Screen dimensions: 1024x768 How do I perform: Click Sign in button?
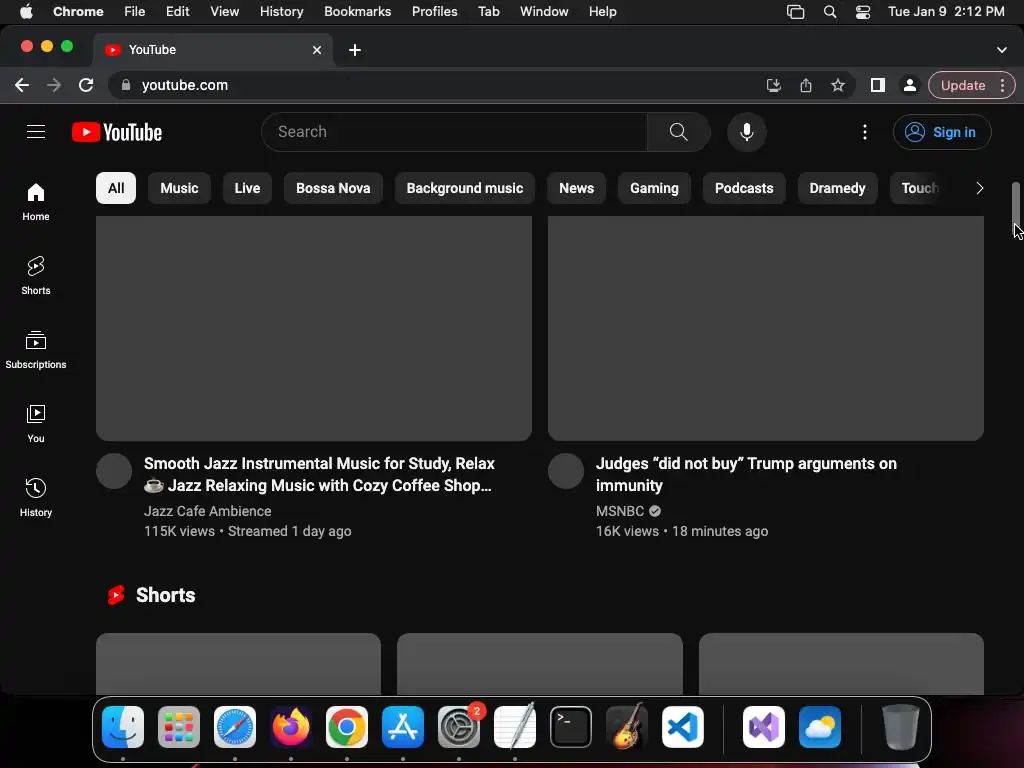coord(942,132)
